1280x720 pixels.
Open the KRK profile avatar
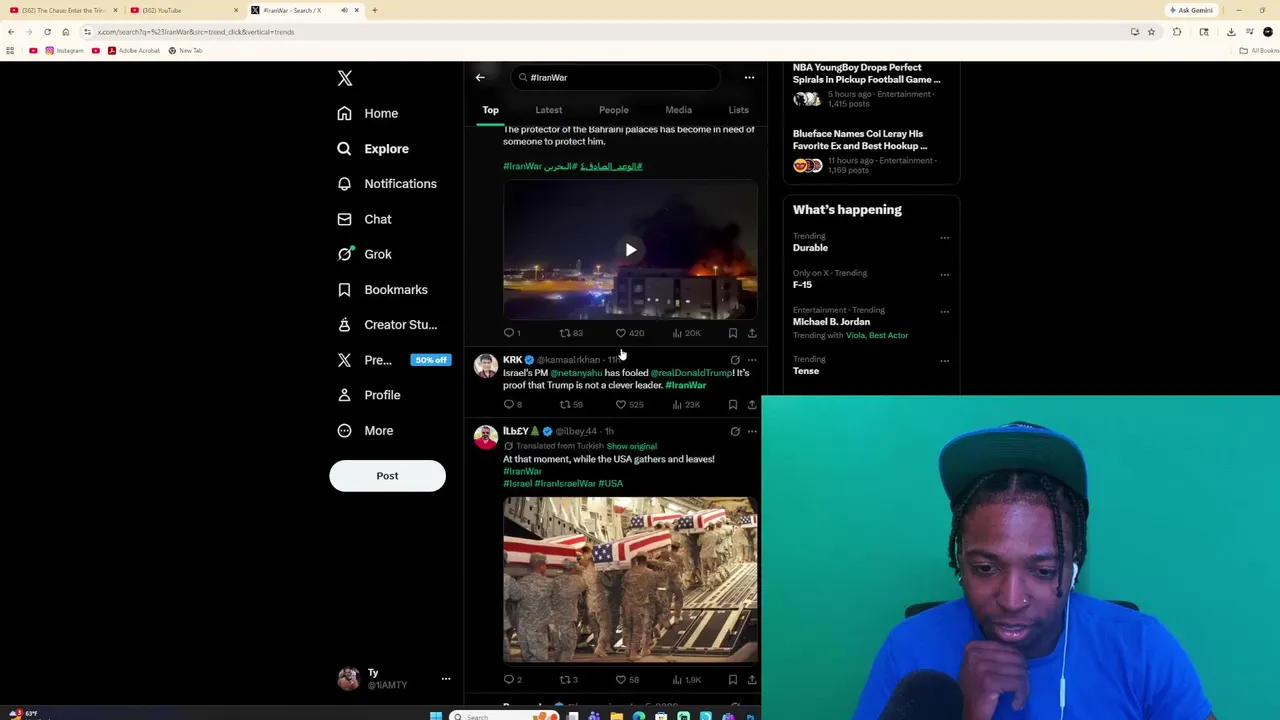486,366
